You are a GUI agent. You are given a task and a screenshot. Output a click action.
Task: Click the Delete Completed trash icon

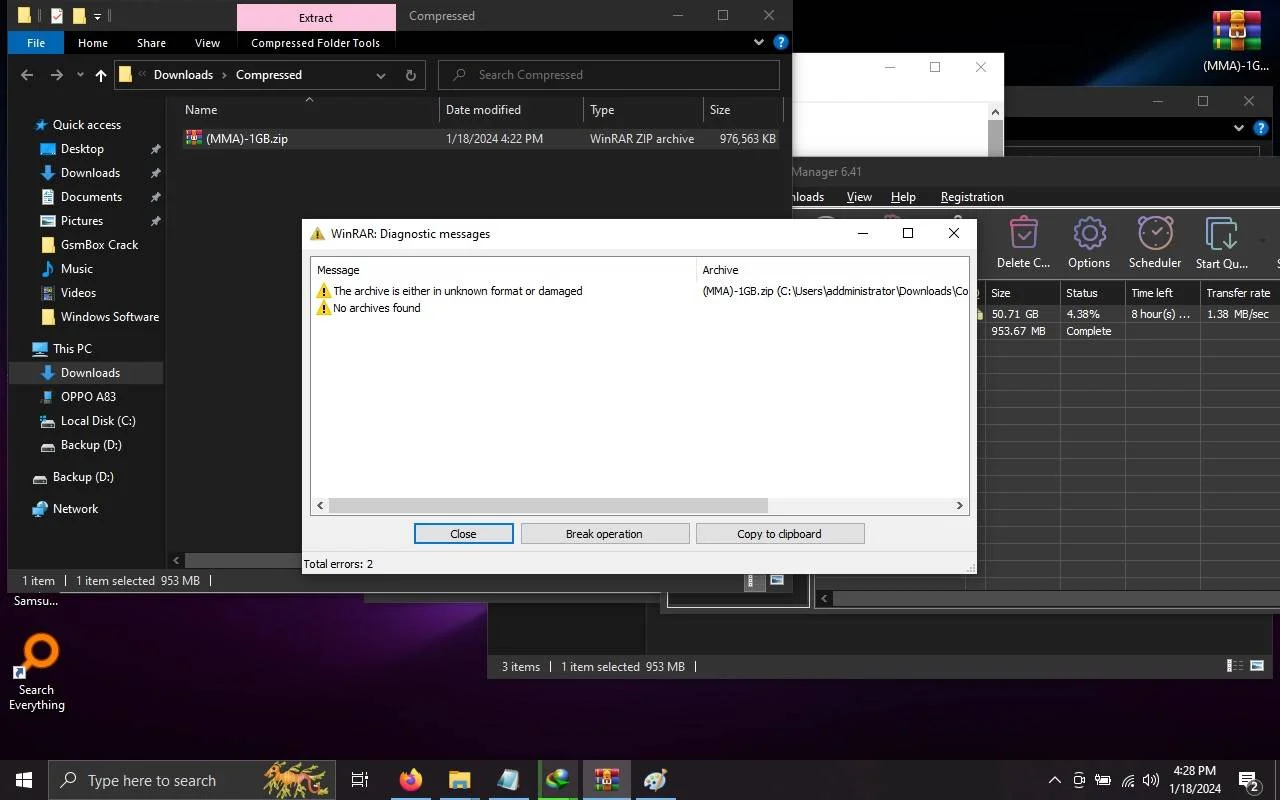(1023, 243)
